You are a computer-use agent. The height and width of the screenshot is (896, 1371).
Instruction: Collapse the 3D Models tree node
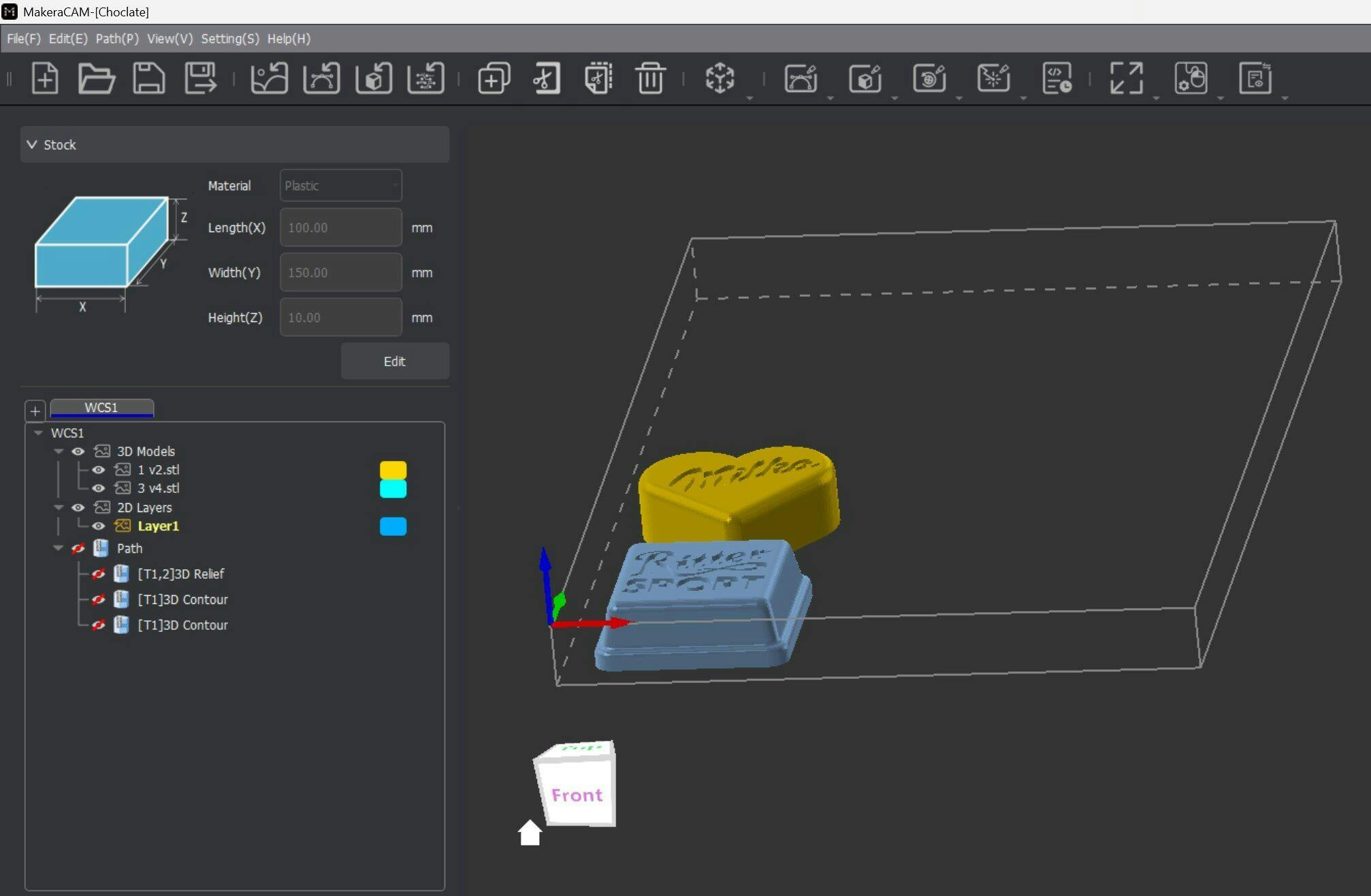59,451
